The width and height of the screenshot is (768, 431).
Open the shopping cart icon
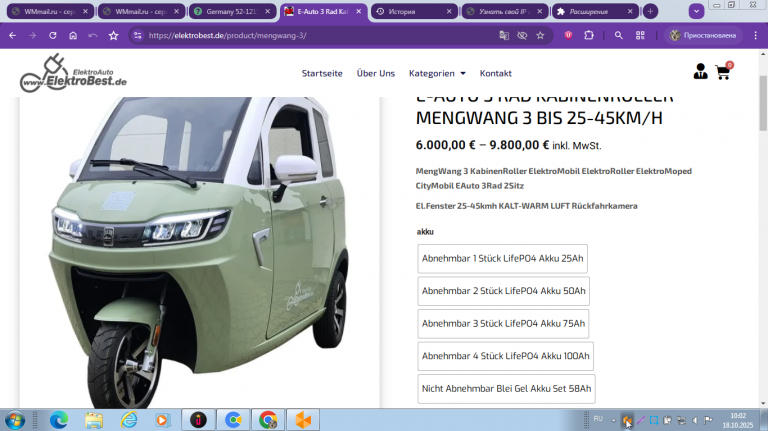(723, 72)
